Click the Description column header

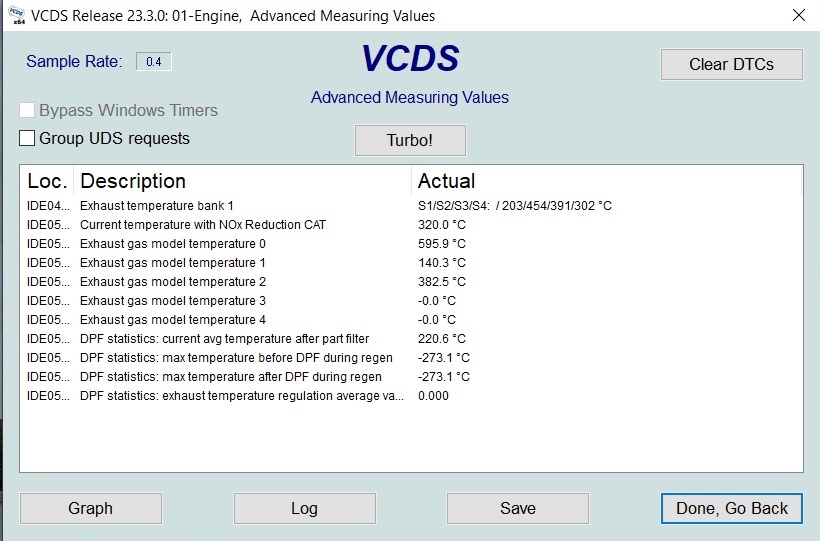pyautogui.click(x=243, y=181)
